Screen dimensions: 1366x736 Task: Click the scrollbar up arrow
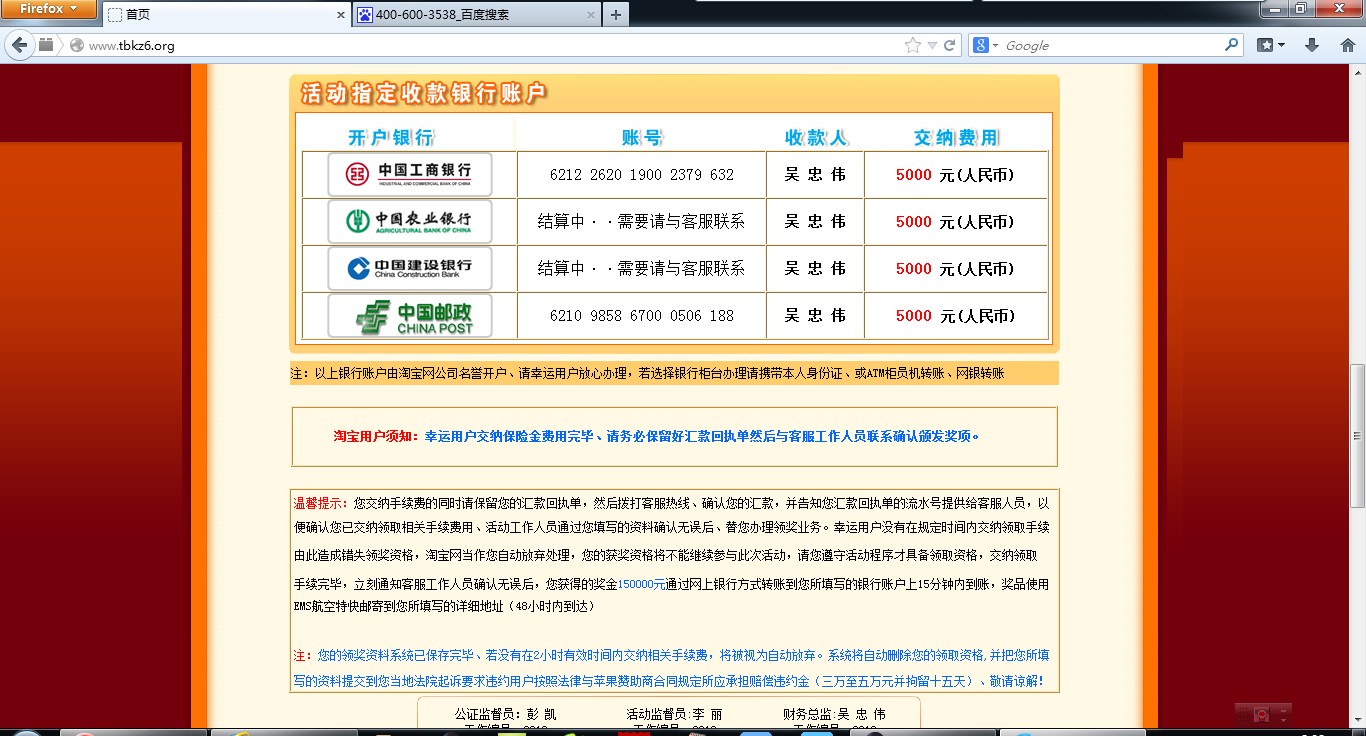[1357, 73]
